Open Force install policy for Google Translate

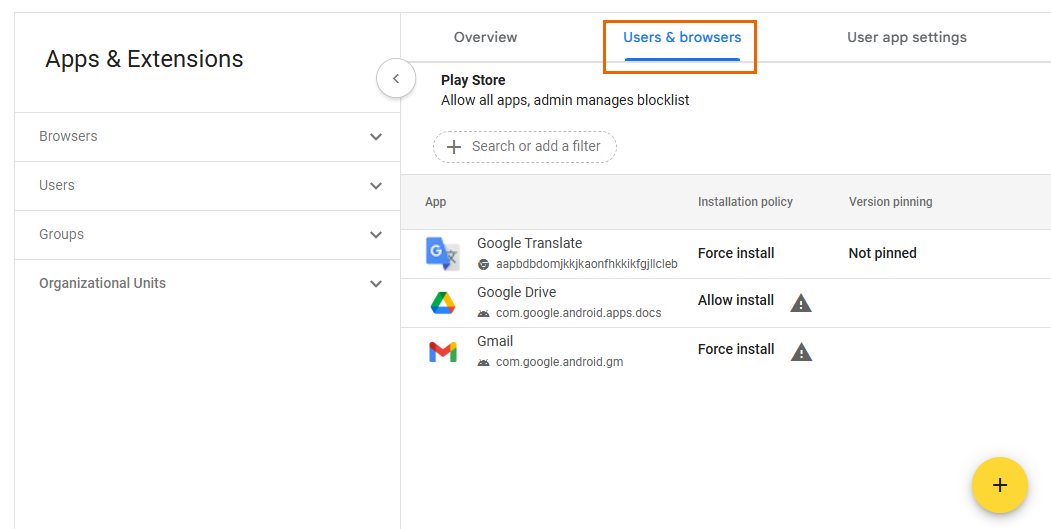736,253
